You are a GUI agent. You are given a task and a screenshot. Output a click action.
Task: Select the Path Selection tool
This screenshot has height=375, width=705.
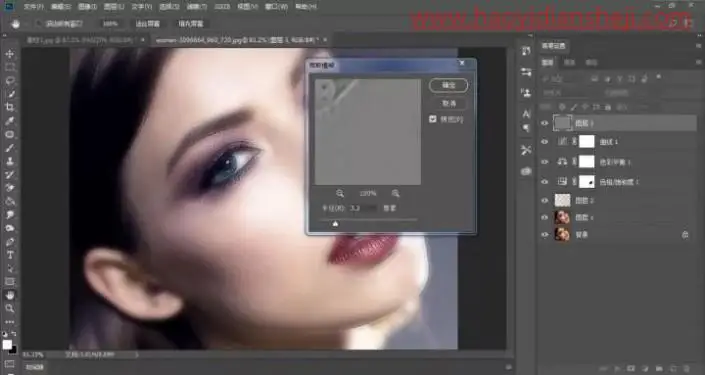pyautogui.click(x=9, y=268)
